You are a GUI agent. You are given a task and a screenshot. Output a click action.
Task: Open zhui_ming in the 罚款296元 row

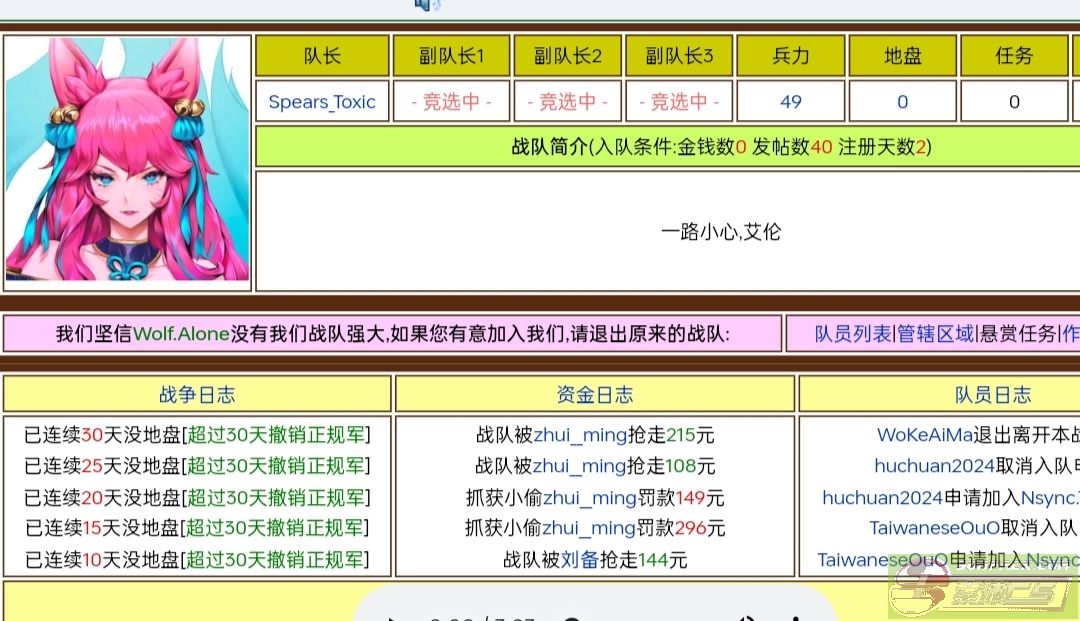click(x=589, y=528)
